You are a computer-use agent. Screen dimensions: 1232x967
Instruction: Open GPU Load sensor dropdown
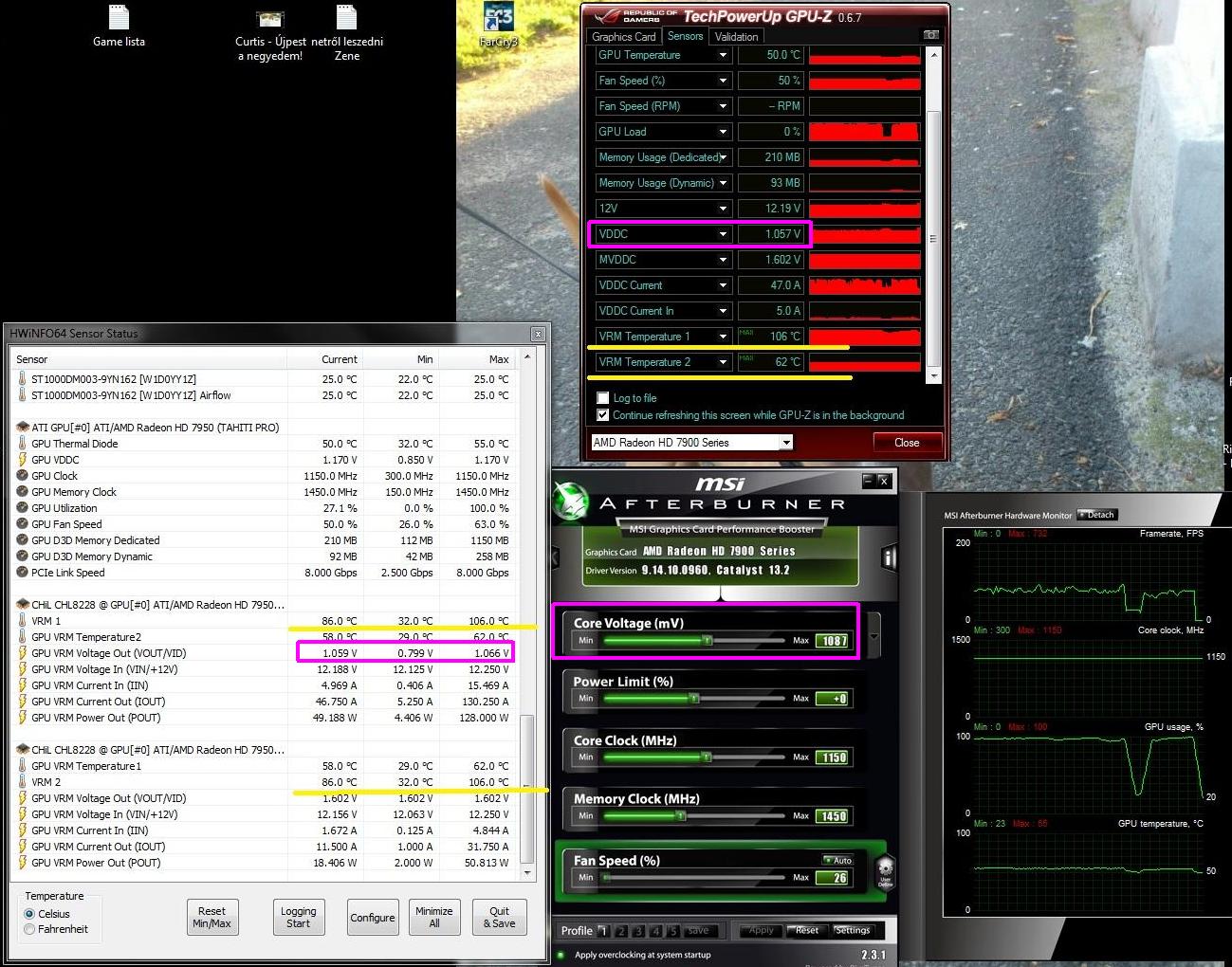coord(723,132)
